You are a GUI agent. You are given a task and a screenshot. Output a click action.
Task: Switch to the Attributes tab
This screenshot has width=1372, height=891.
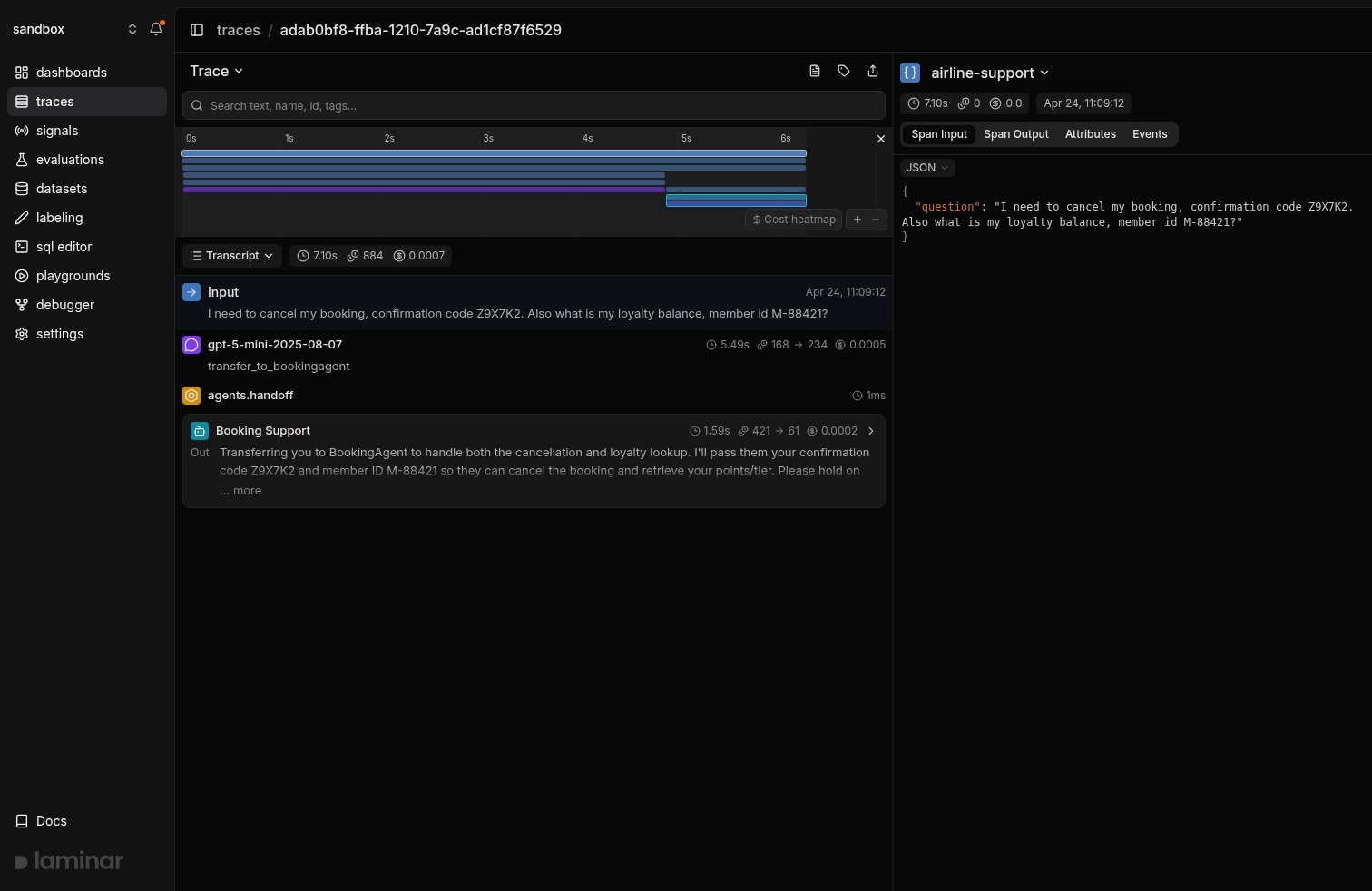pyautogui.click(x=1091, y=134)
